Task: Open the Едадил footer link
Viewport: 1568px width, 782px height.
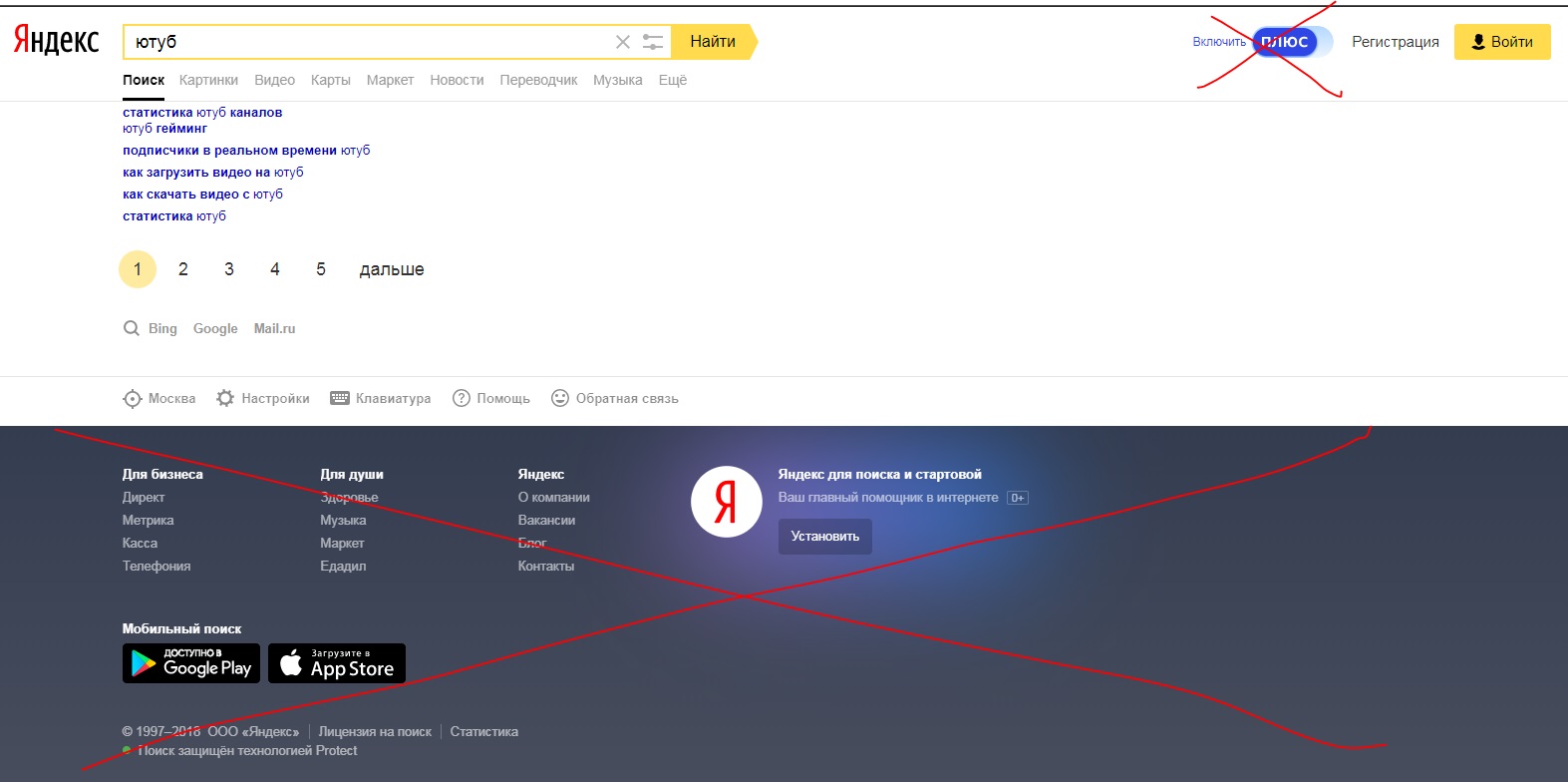Action: pyautogui.click(x=343, y=566)
